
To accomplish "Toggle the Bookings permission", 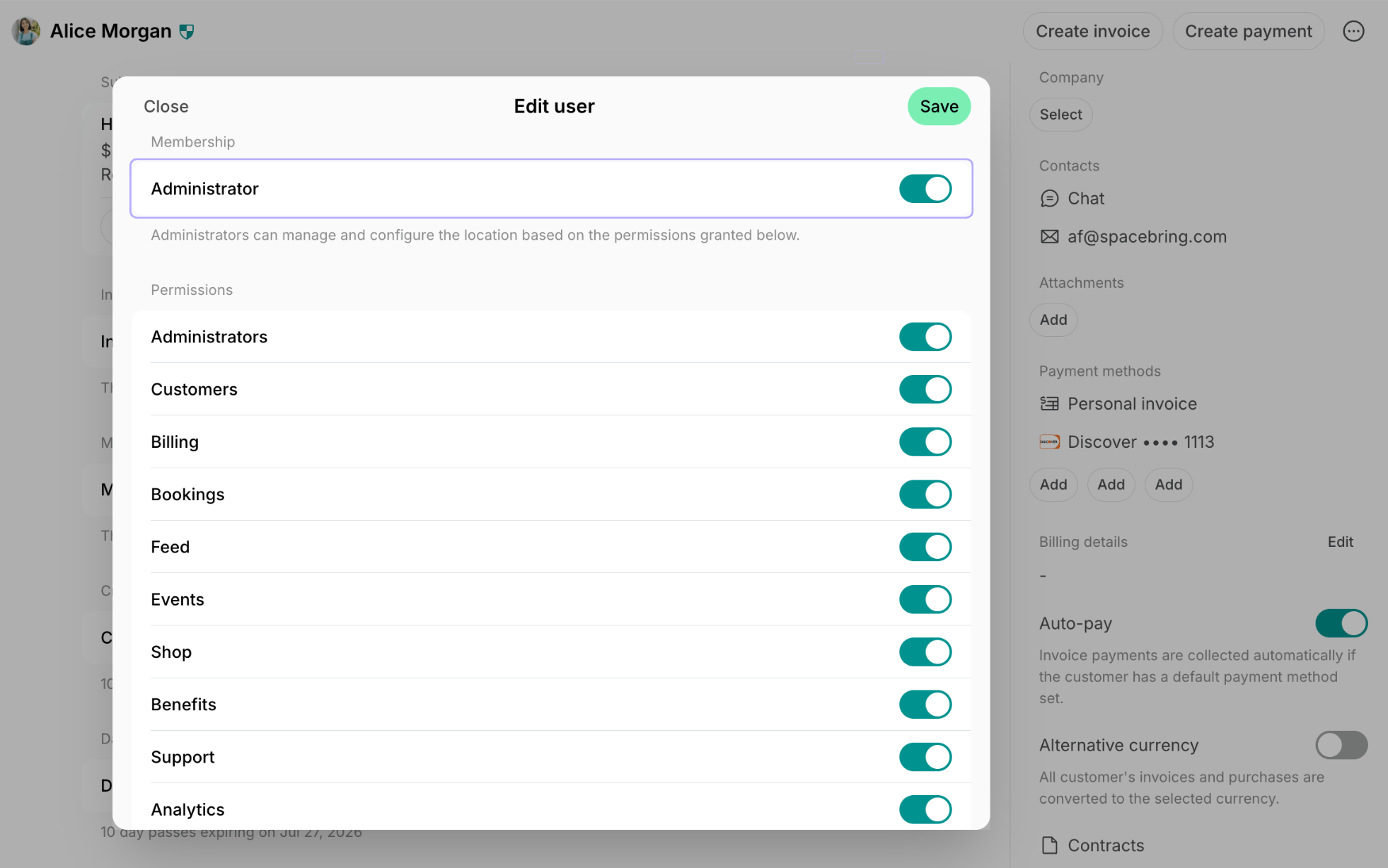I will pyautogui.click(x=925, y=494).
